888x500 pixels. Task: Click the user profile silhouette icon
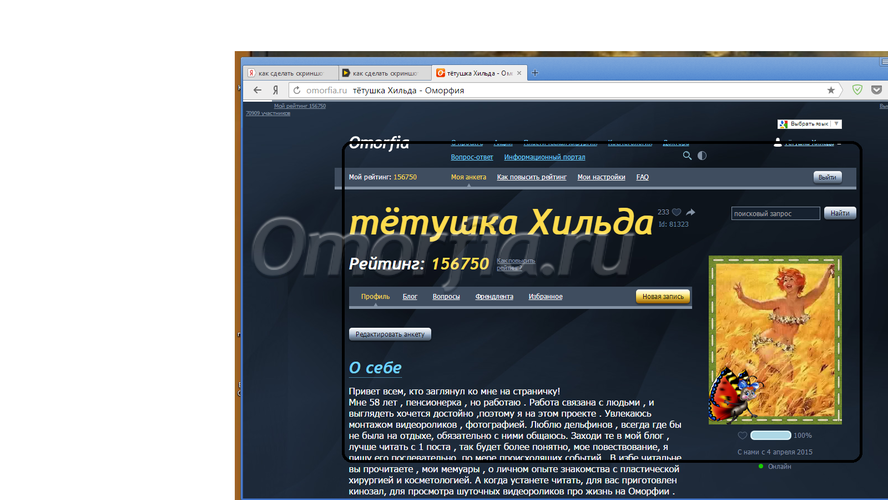(778, 143)
